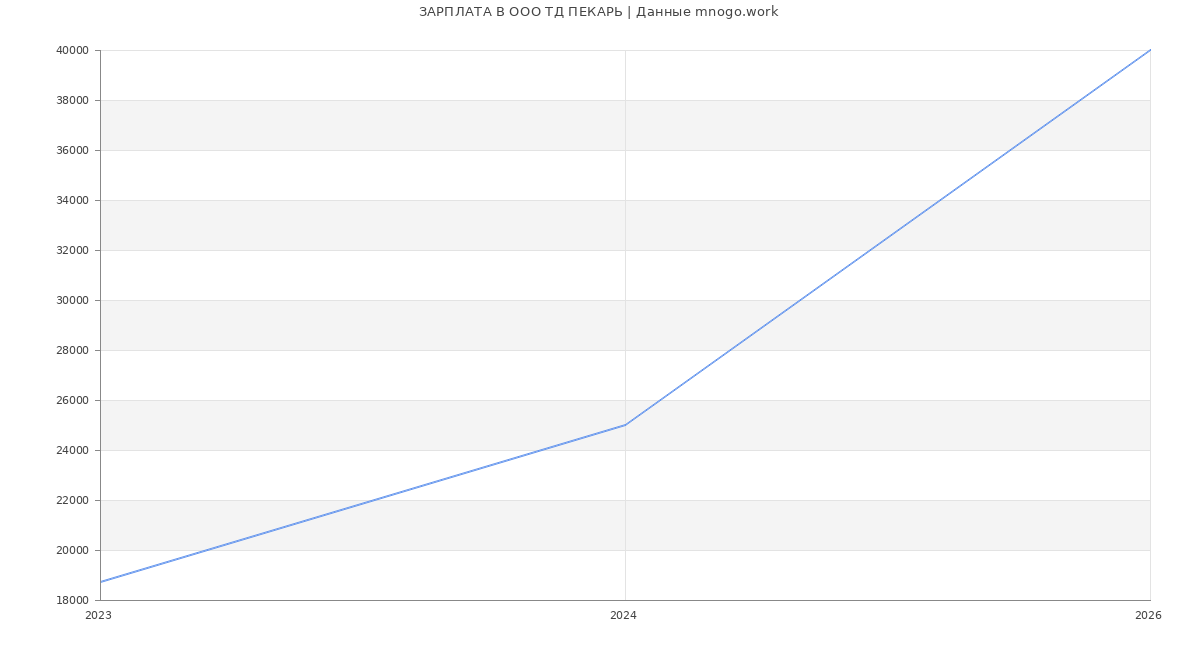Click the 34000 y-axis label
The height and width of the screenshot is (650, 1200).
pos(72,200)
